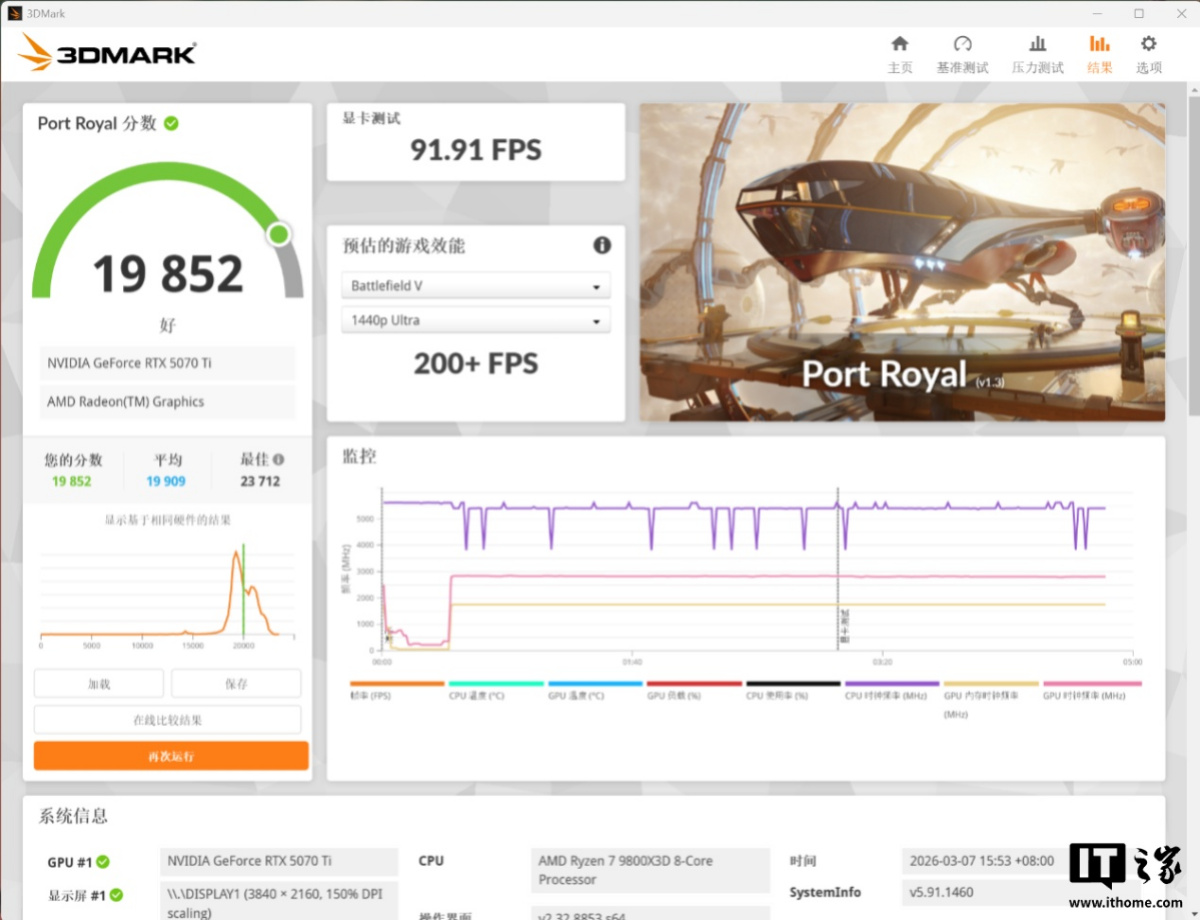Image resolution: width=1200 pixels, height=920 pixels.
Task: Click your score value 19 852 in green
Action: (x=71, y=481)
